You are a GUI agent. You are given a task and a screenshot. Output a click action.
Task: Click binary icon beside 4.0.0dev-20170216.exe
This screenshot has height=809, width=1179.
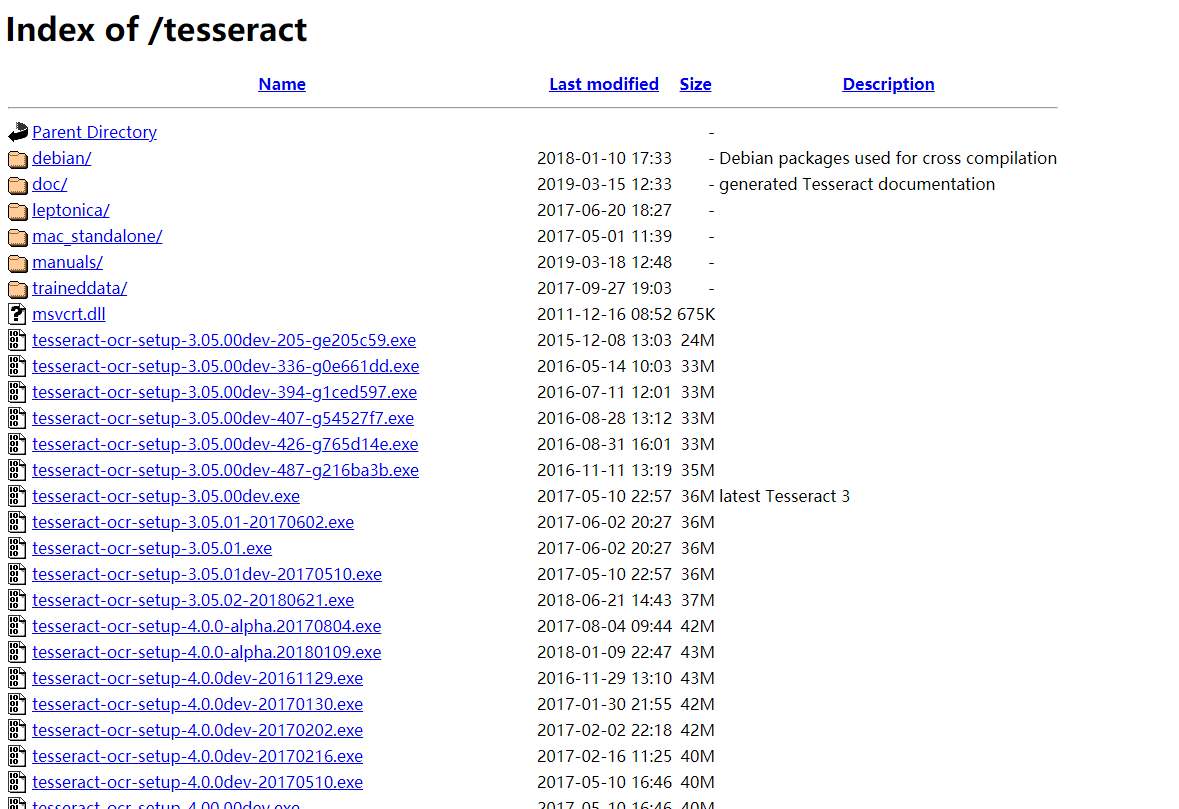[17, 756]
